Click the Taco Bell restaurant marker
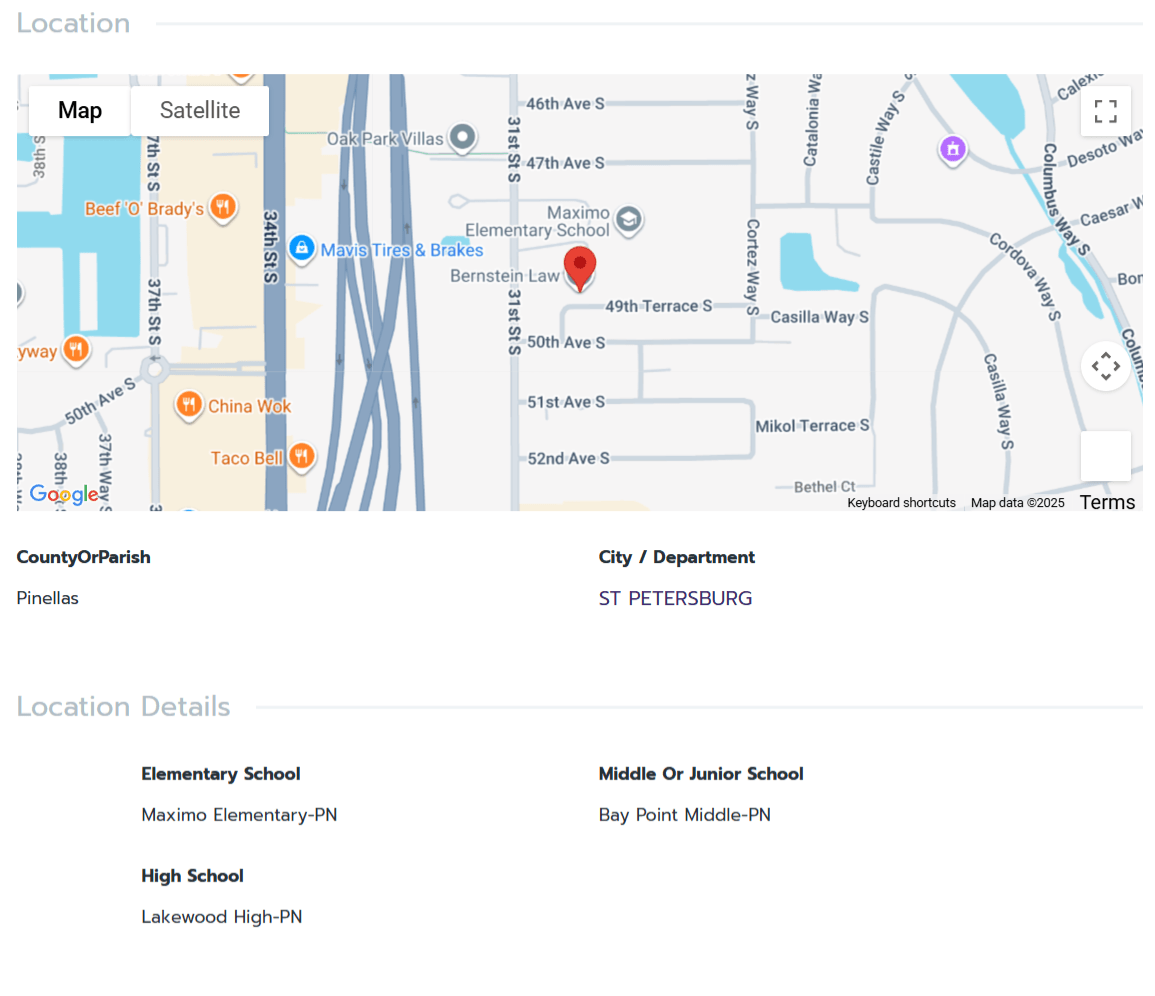Image resolution: width=1155 pixels, height=996 pixels. tap(301, 457)
